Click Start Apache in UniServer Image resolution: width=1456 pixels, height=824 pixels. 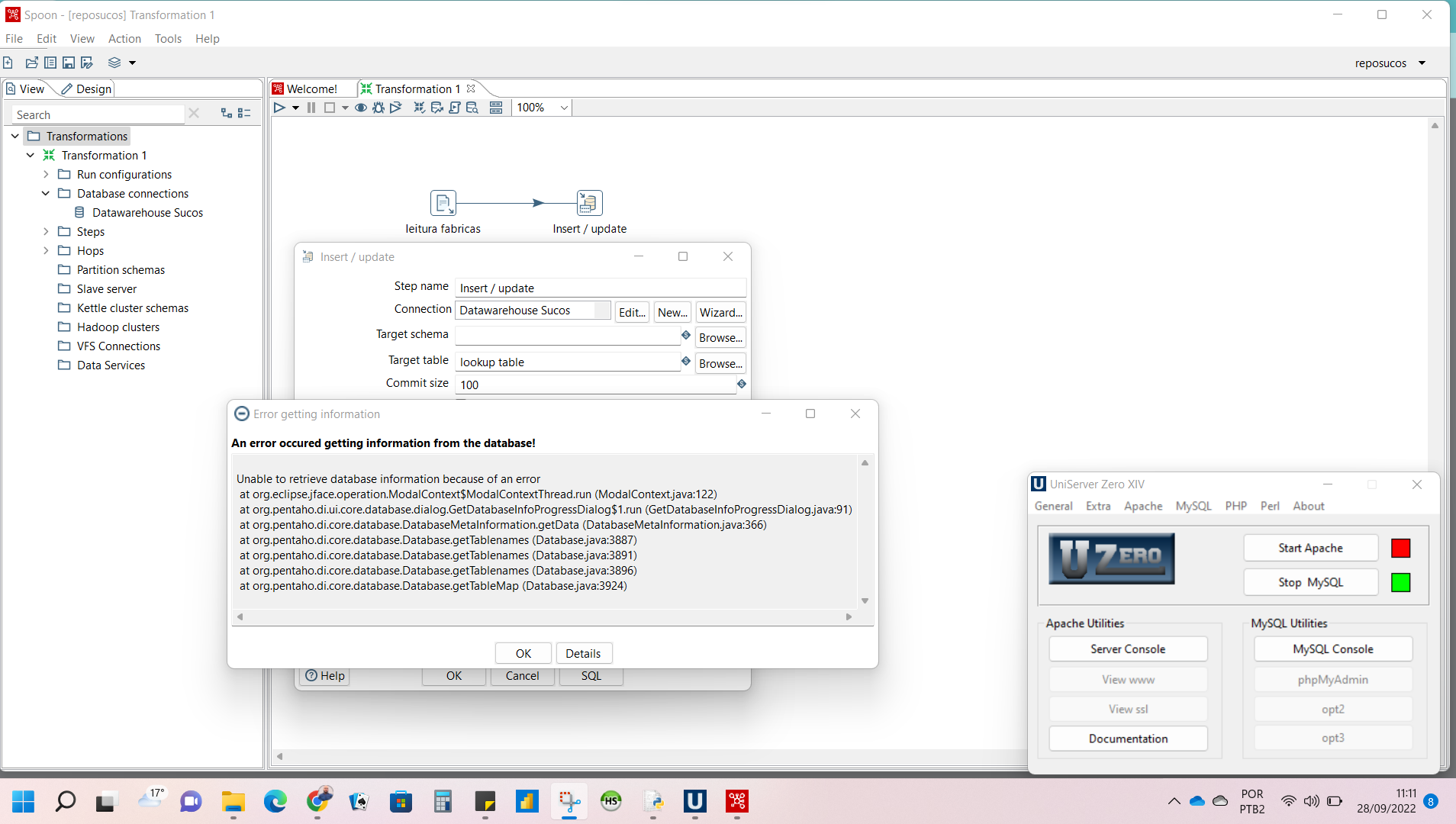1310,548
